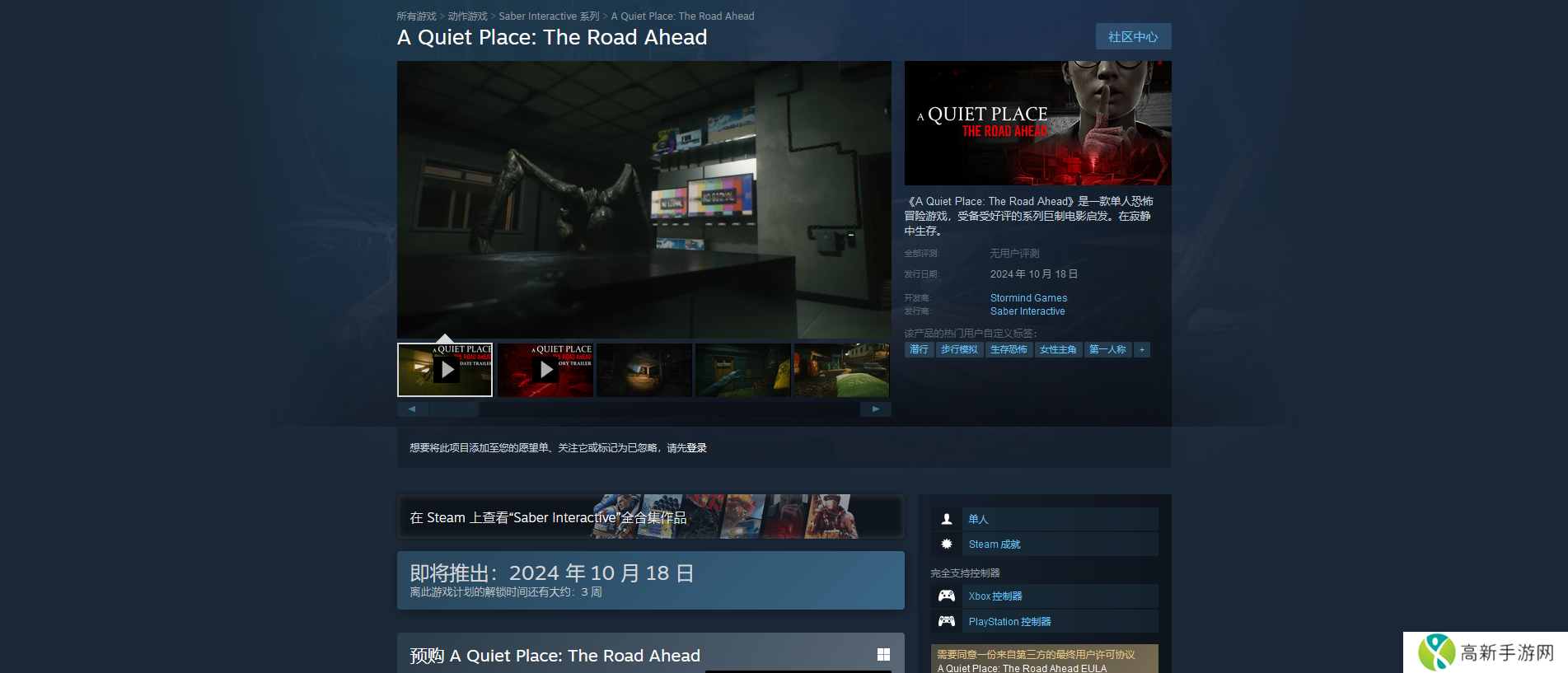The width and height of the screenshot is (1568, 673).
Task: Open Stormind Games developer link
Action: [x=1028, y=298]
